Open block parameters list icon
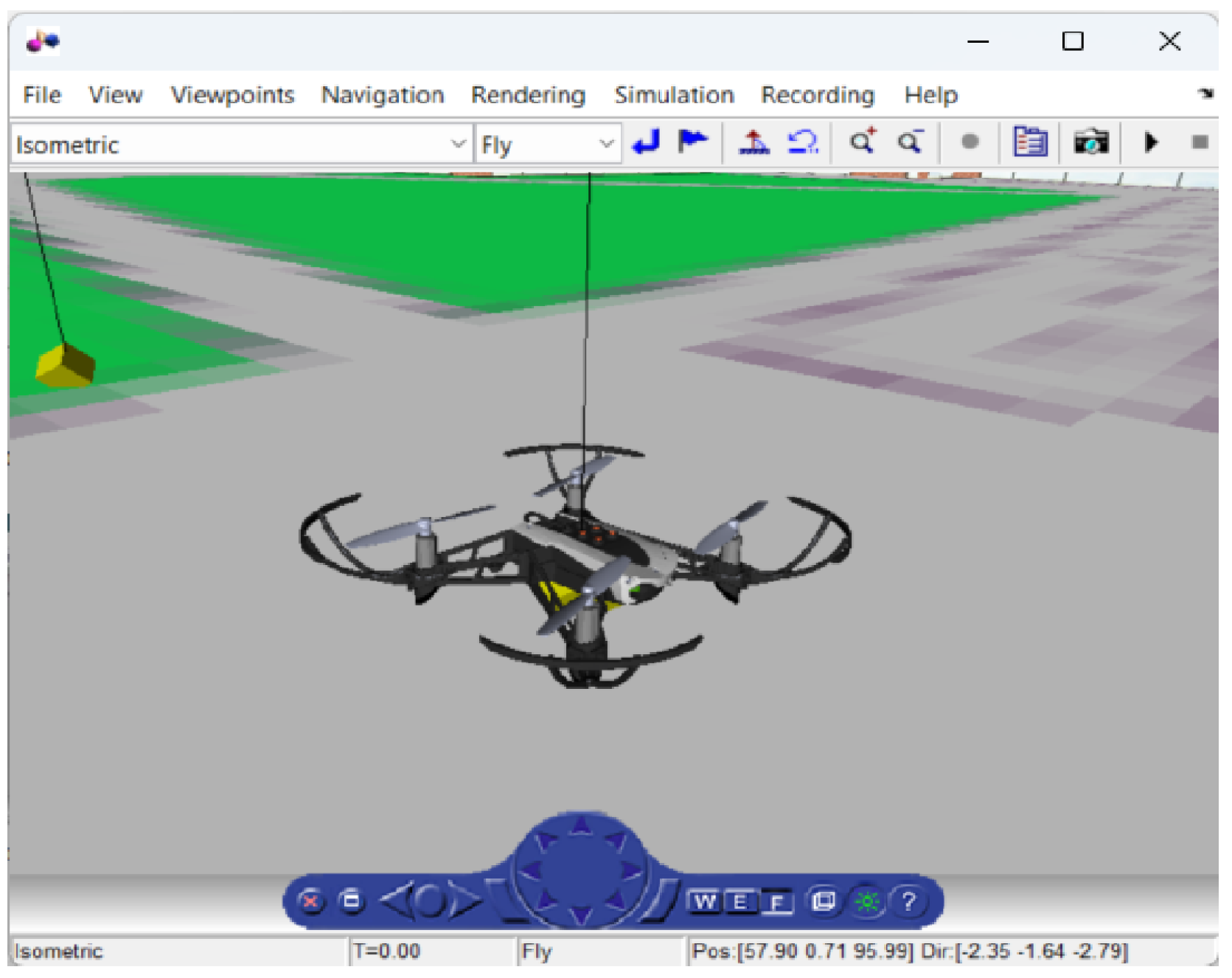The image size is (1232, 978). pos(1030,142)
